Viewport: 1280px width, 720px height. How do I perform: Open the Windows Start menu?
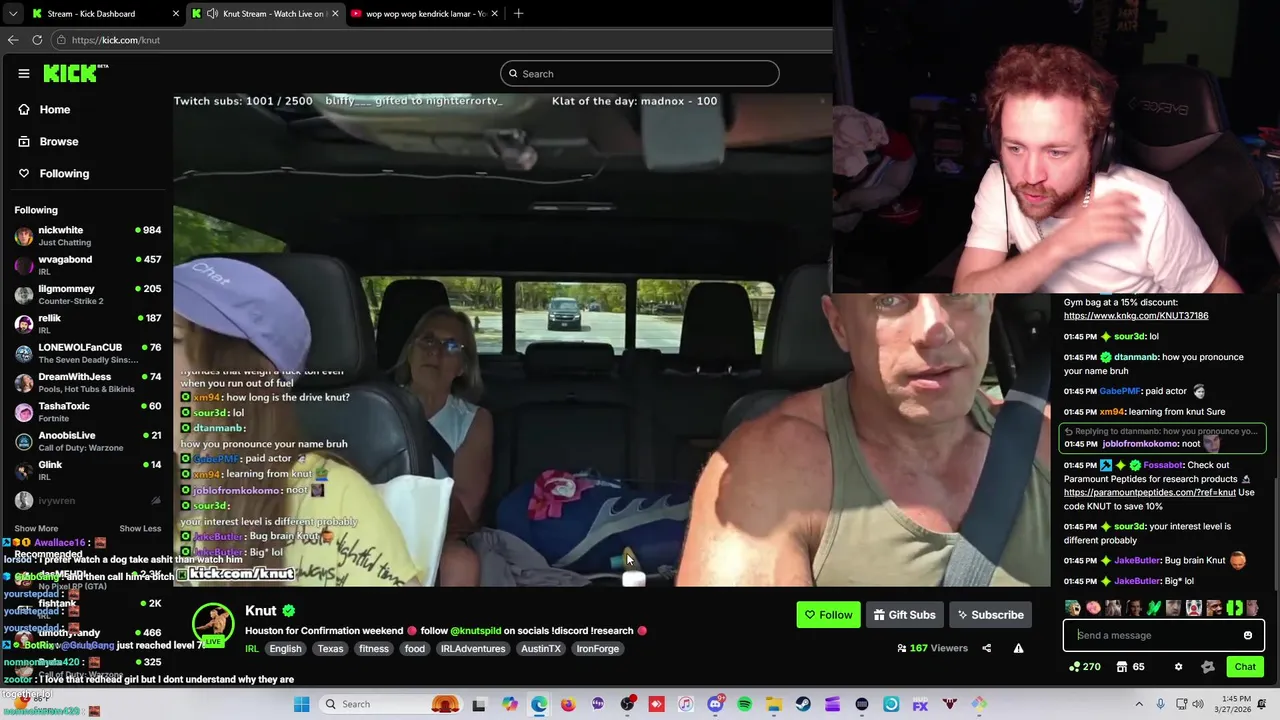pos(301,704)
